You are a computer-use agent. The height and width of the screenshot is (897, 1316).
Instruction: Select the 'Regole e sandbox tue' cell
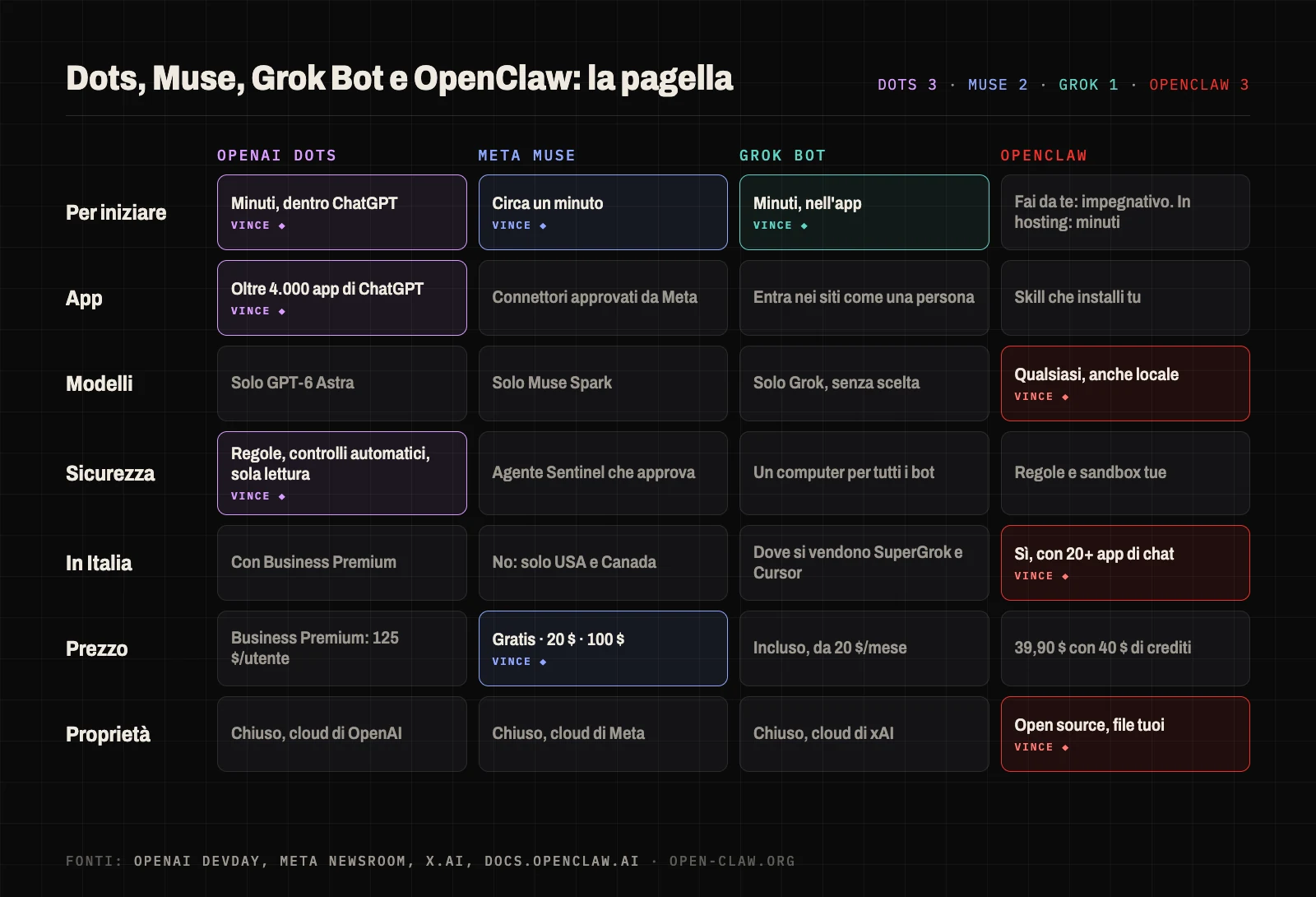[1125, 473]
